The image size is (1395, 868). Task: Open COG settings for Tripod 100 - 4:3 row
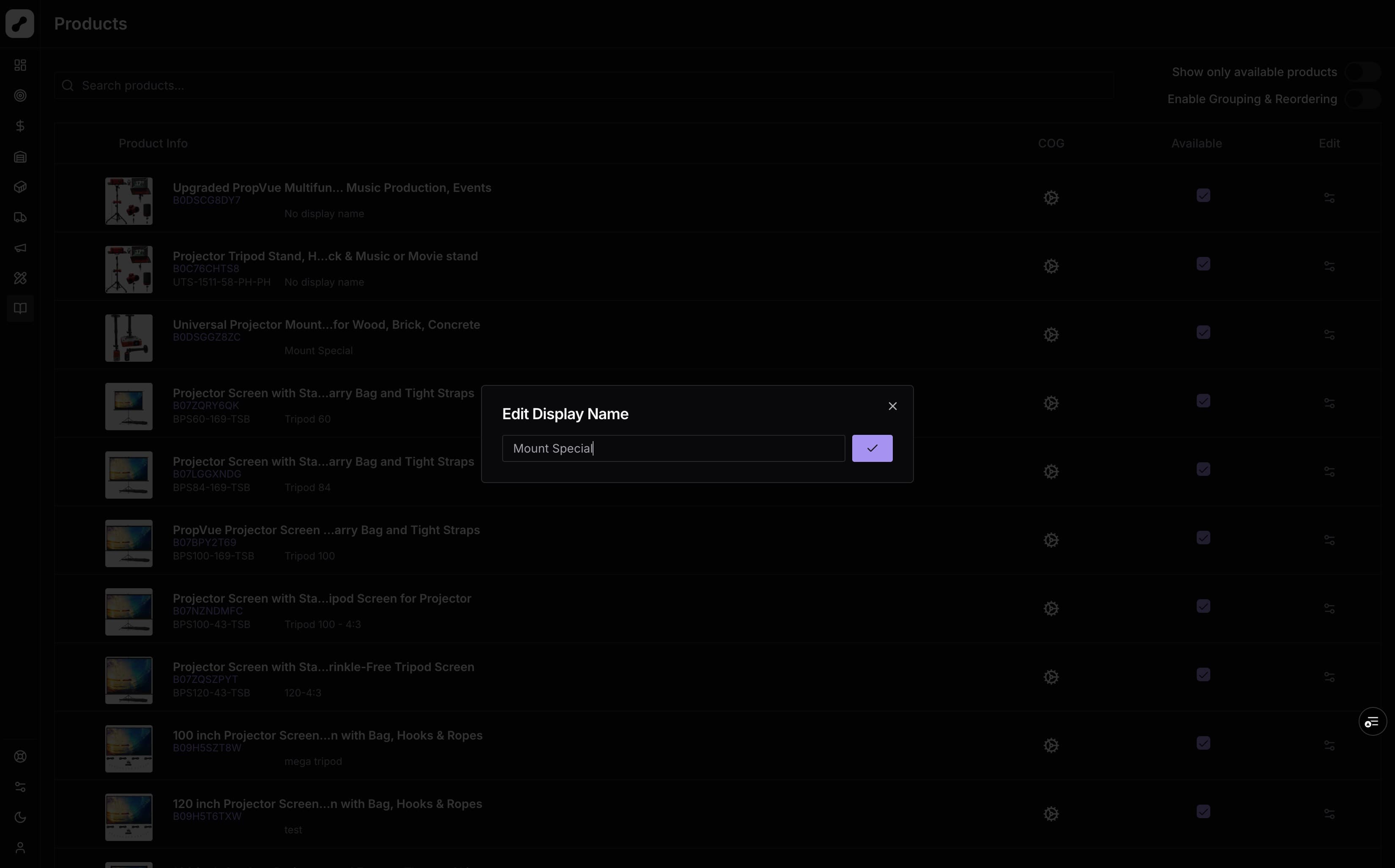tap(1051, 609)
